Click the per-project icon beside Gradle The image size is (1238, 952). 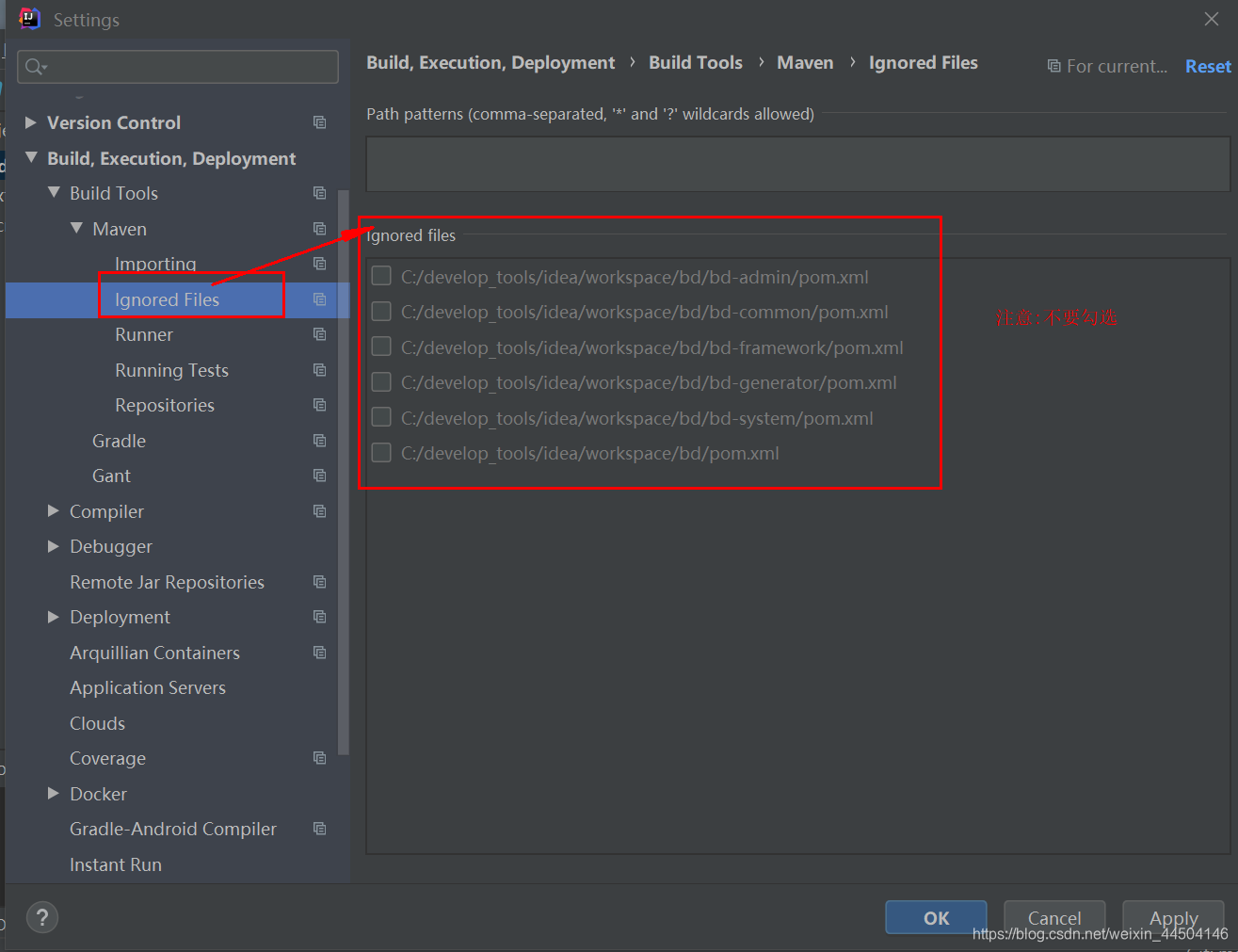[x=319, y=441]
